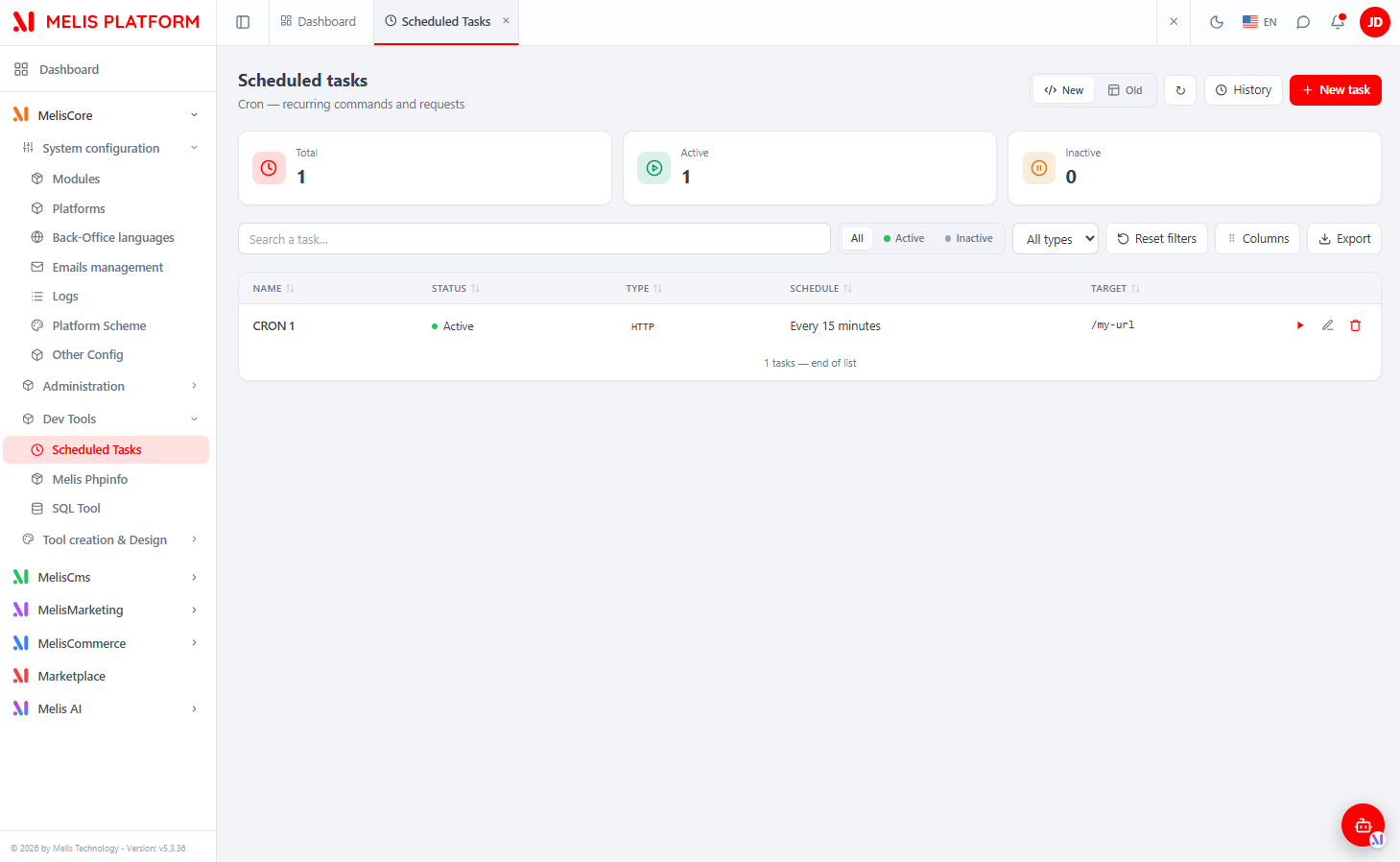The width and height of the screenshot is (1400, 862).
Task: Expand the Administration group
Action: 194,386
